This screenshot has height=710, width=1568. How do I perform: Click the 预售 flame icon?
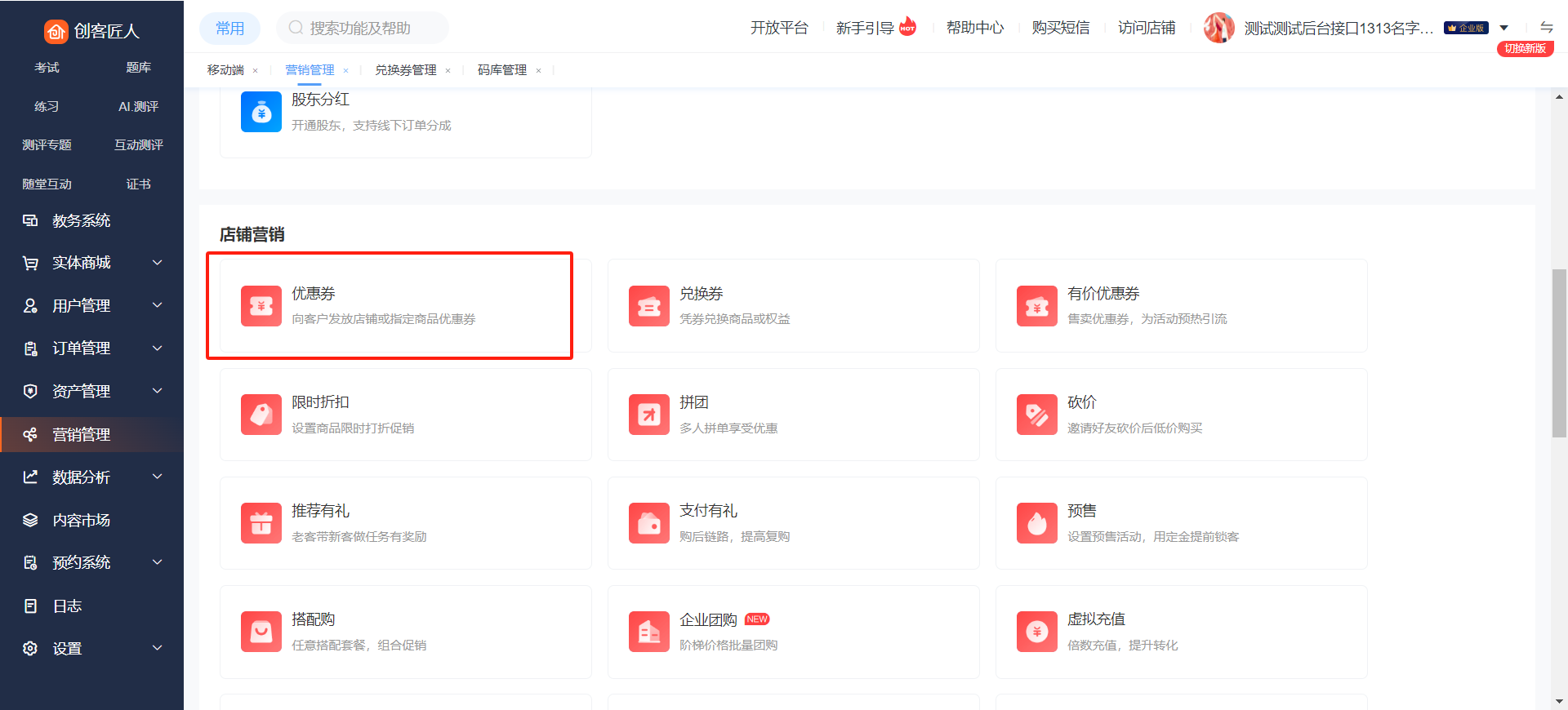click(1036, 523)
